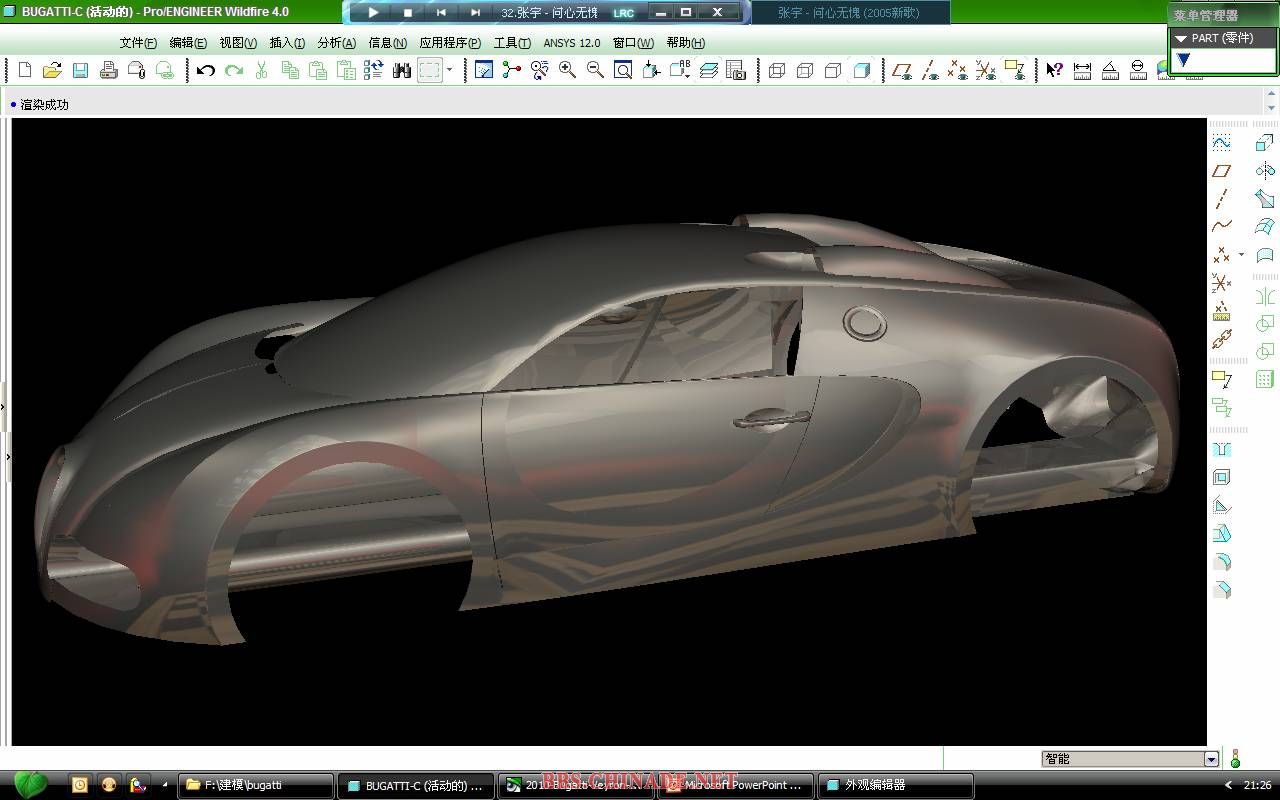The width and height of the screenshot is (1280, 800).
Task: Open the Layers stack icon
Action: point(709,70)
